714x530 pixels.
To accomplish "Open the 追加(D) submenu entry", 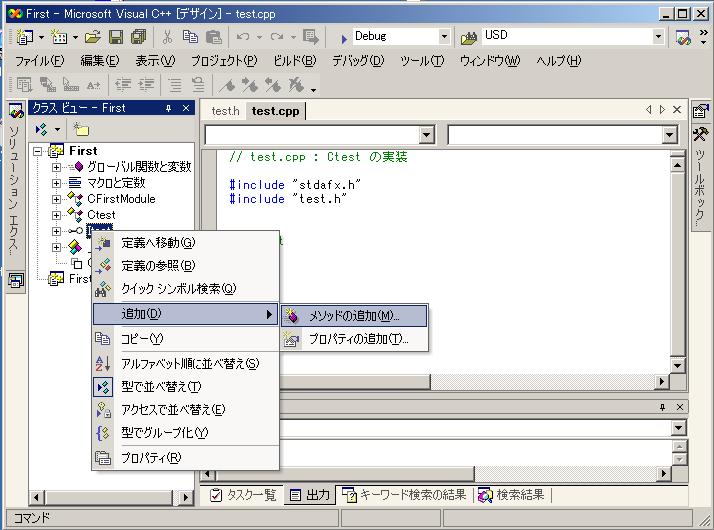I will pyautogui.click(x=186, y=314).
